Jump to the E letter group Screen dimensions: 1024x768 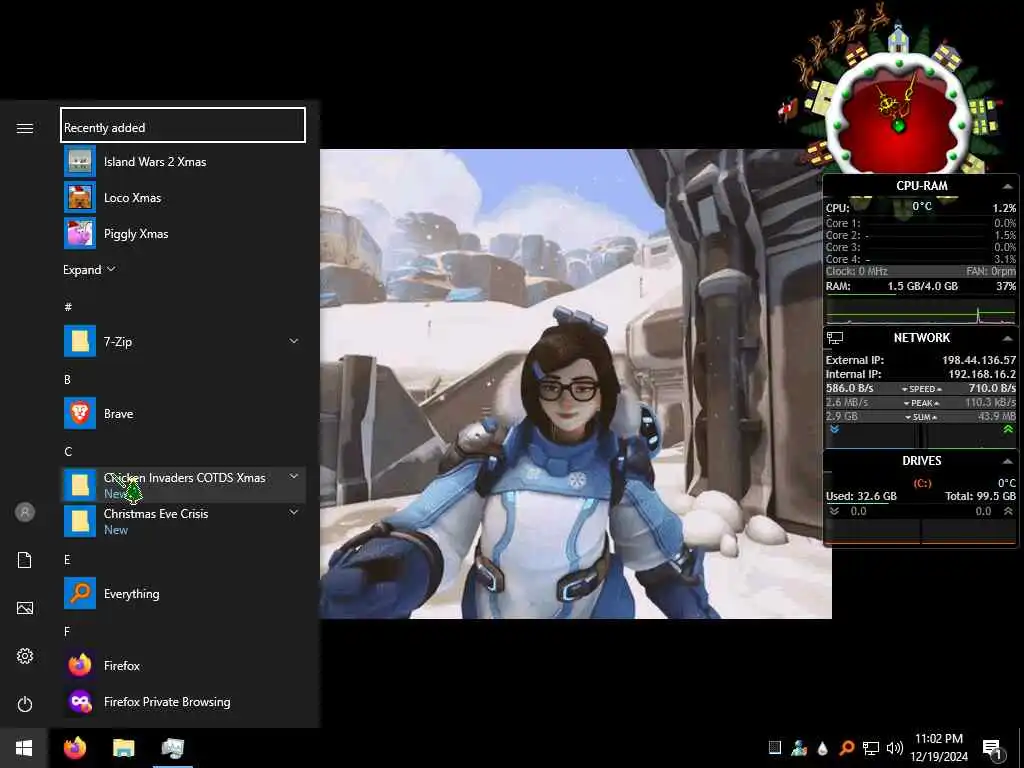coord(67,560)
